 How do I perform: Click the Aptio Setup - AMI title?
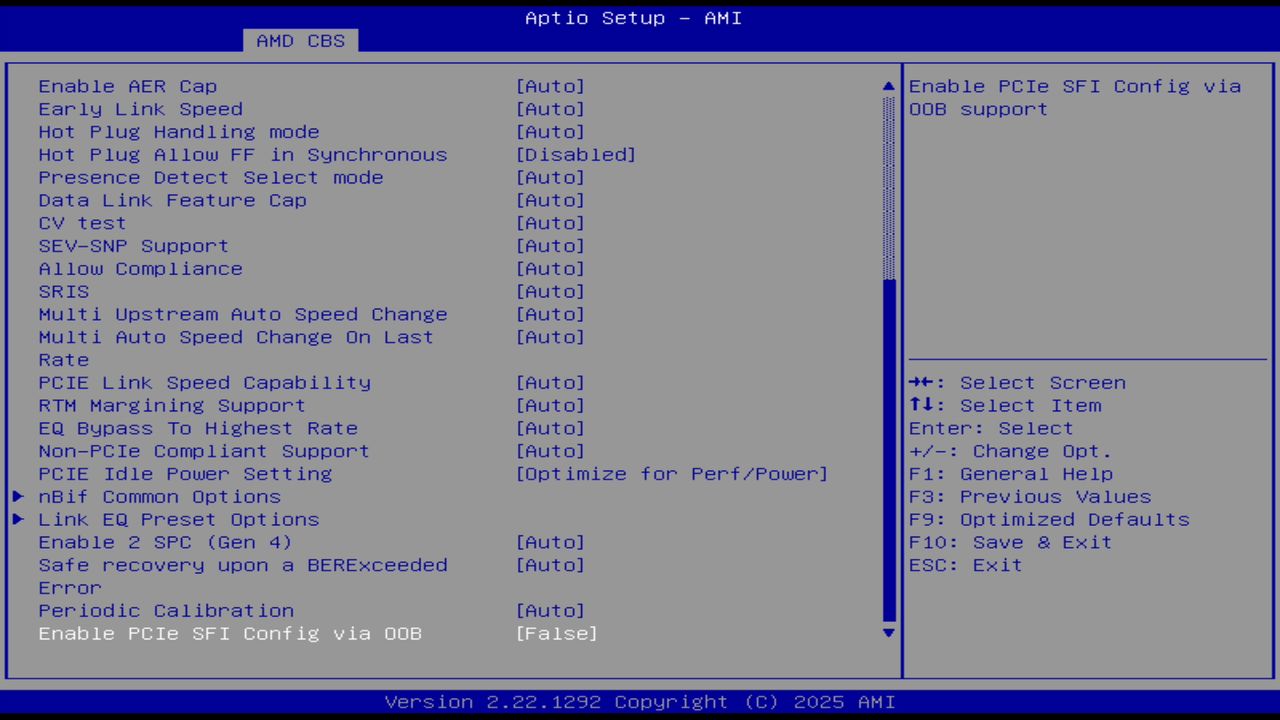(x=634, y=18)
